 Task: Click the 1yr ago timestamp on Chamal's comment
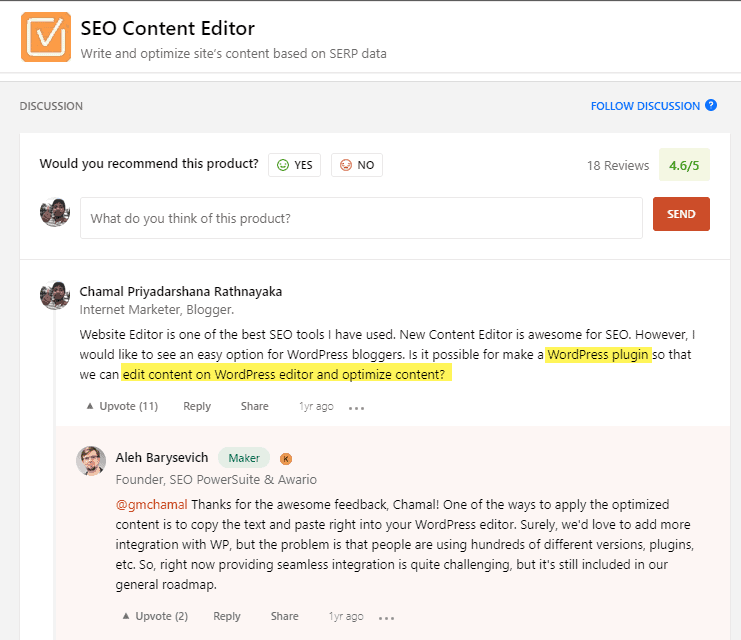[x=316, y=406]
